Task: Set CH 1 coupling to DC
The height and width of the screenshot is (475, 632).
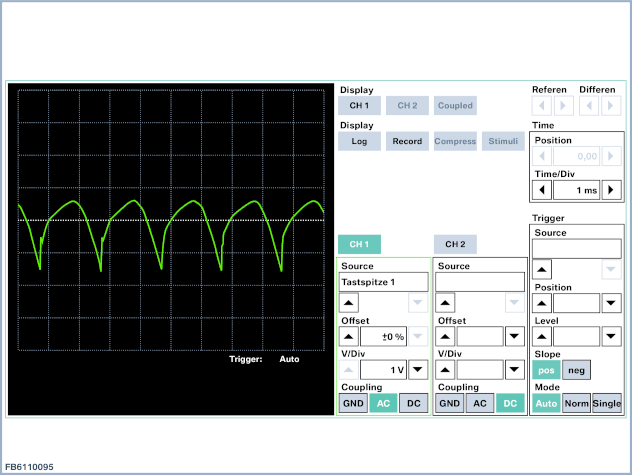Action: [x=414, y=403]
